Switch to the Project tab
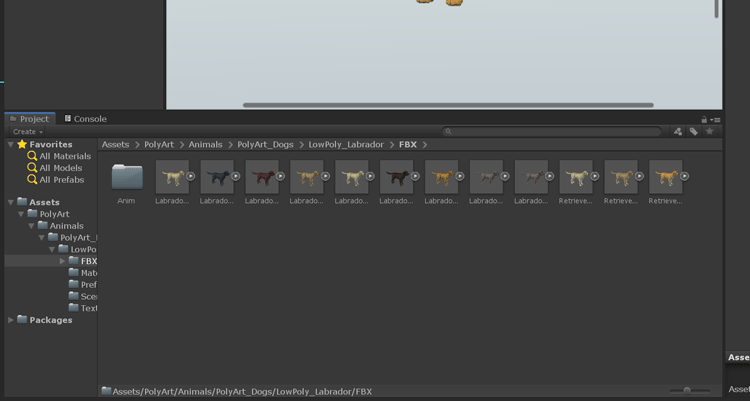 click(30, 119)
